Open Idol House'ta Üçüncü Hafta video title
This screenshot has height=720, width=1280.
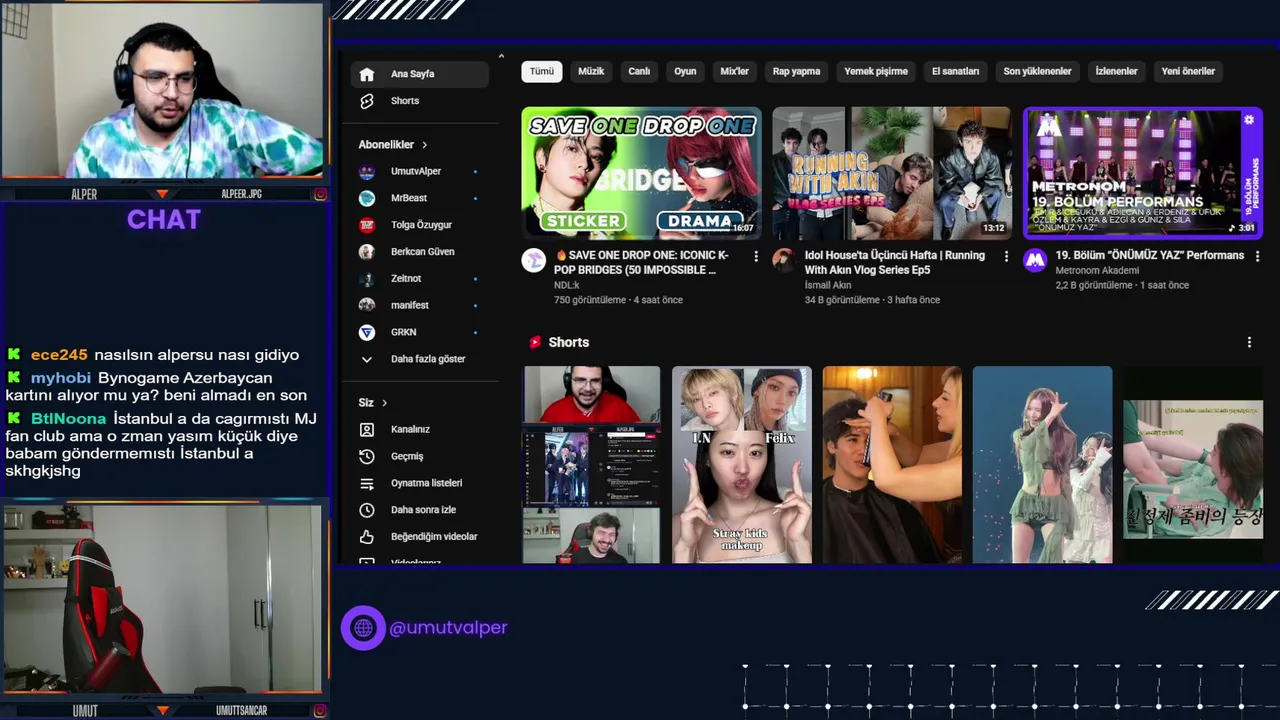895,263
